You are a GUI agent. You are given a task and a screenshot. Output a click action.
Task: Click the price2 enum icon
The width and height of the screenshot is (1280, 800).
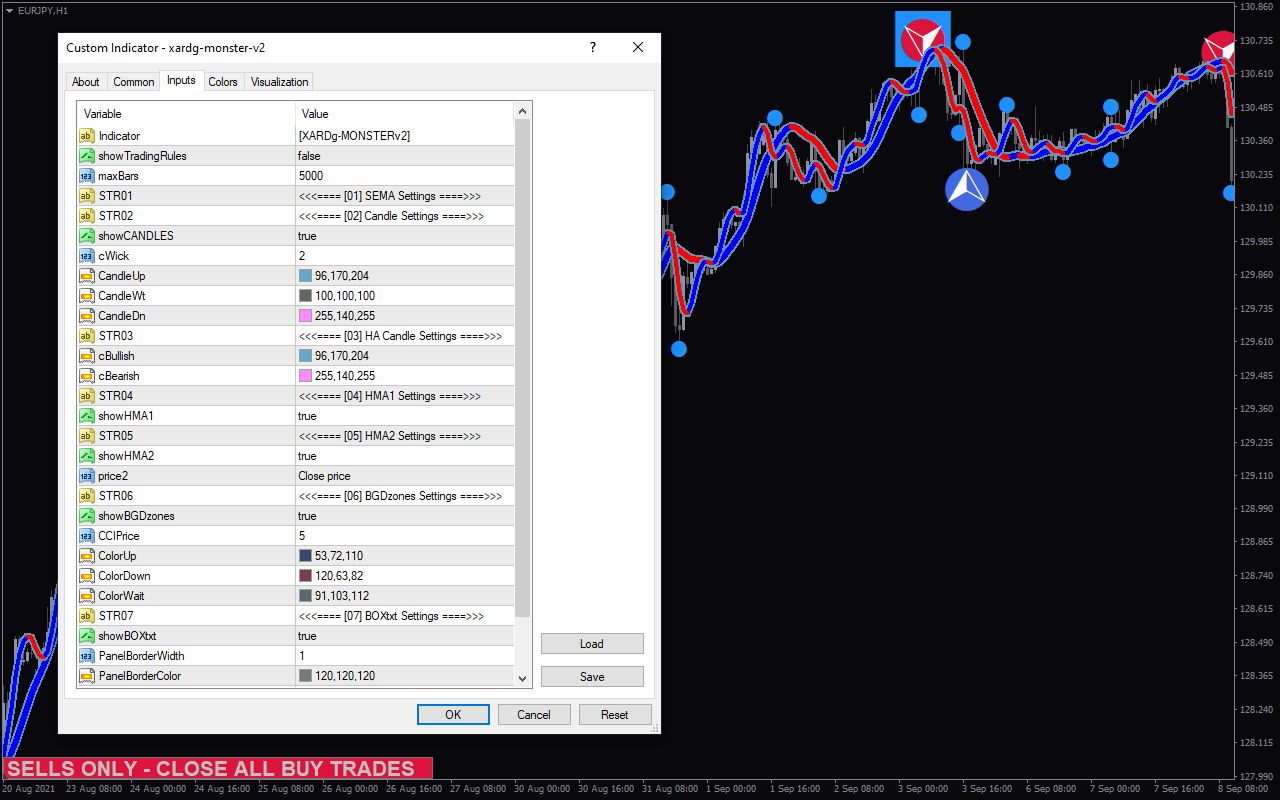coord(86,476)
